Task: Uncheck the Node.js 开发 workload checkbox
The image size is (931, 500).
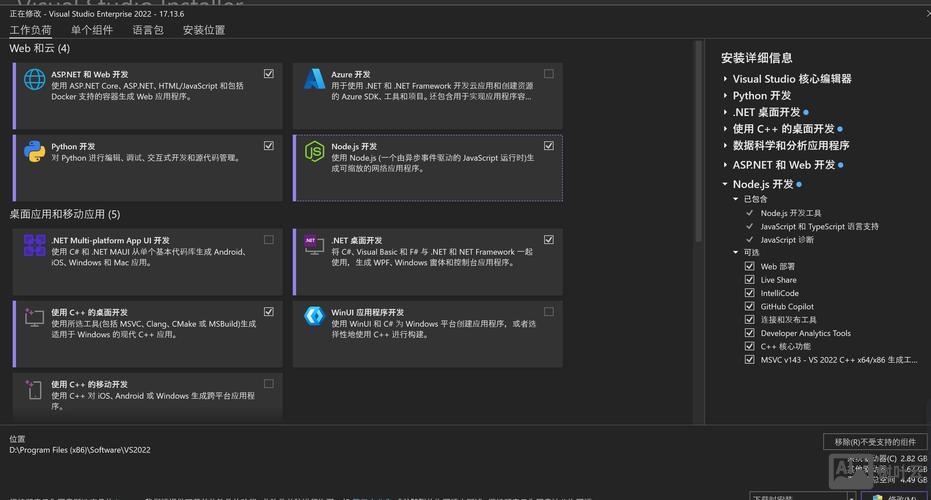Action: 549,145
